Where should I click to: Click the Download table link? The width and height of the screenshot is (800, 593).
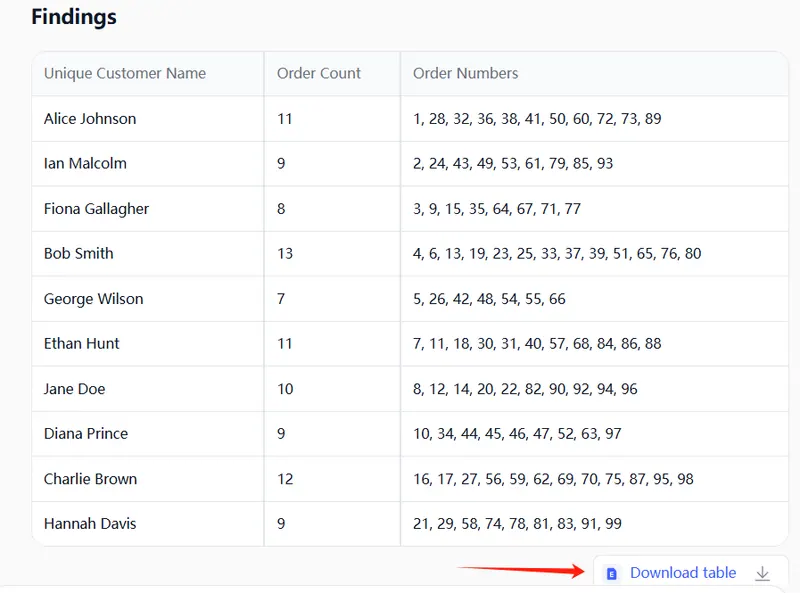coord(683,573)
